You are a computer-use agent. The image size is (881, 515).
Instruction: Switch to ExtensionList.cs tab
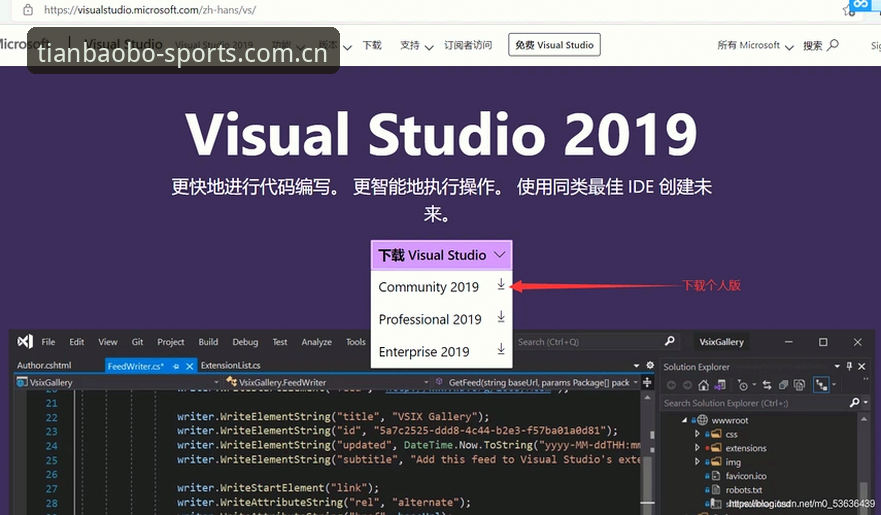click(230, 366)
